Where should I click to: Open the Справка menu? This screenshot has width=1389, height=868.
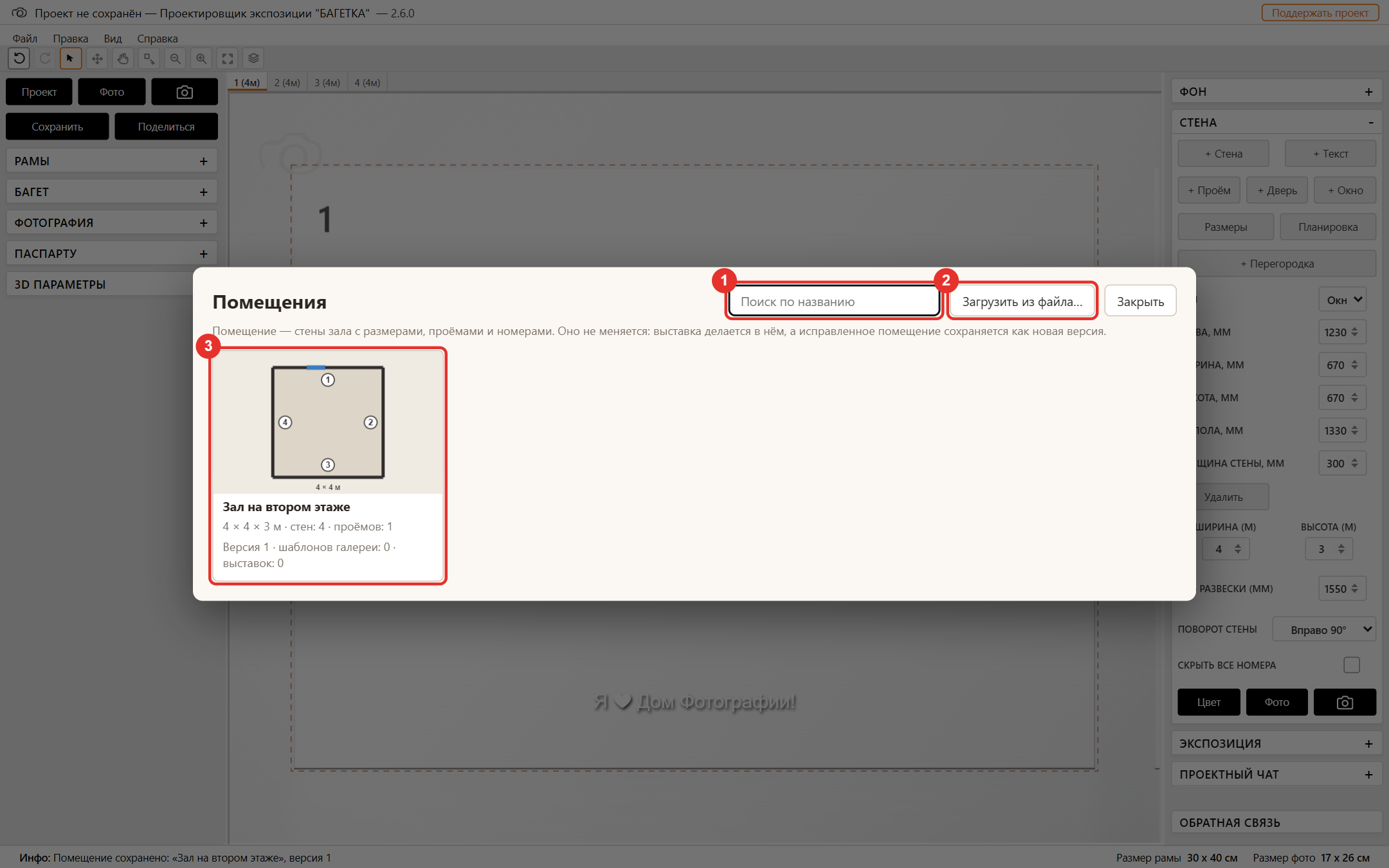[x=158, y=39]
